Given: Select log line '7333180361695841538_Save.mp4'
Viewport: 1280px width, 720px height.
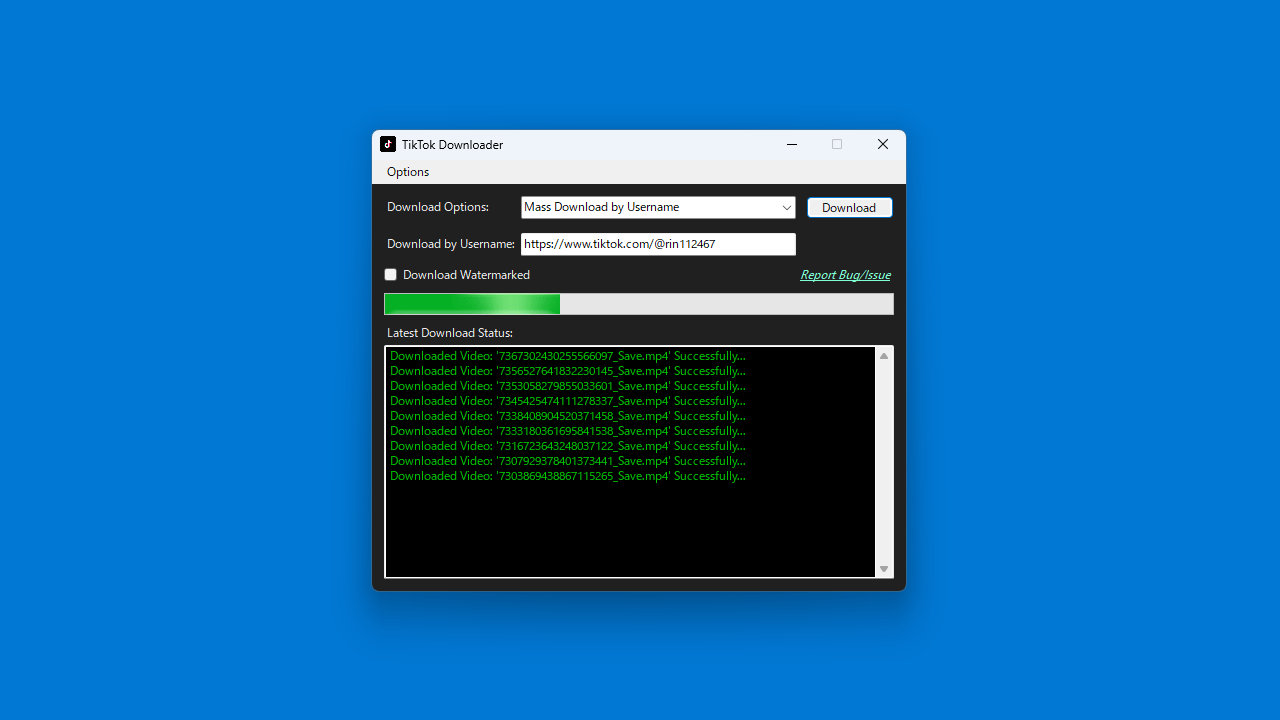Looking at the screenshot, I should point(568,431).
